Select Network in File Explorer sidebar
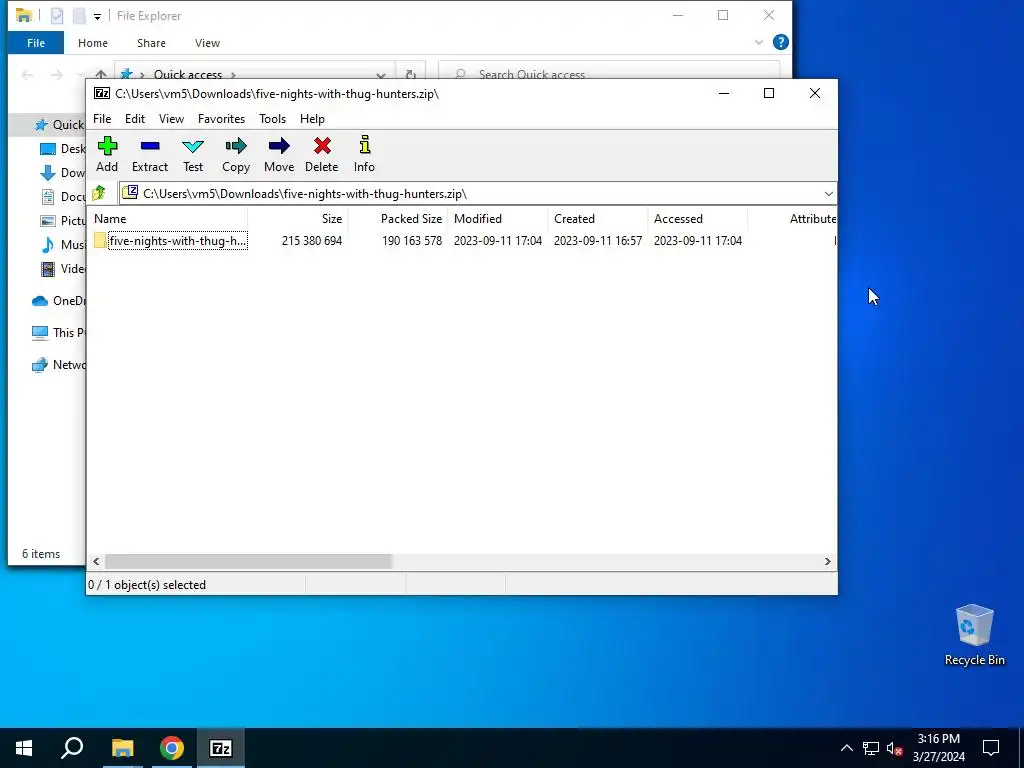This screenshot has width=1024, height=768. tap(58, 364)
